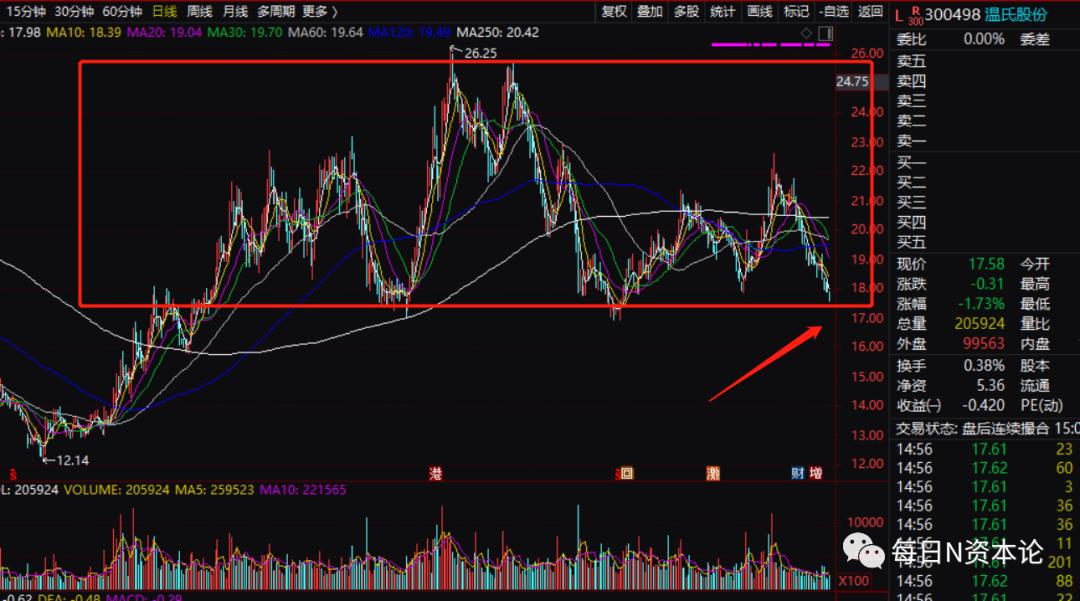Viewport: 1080px width, 601px height.
Task: Click stock code 300498
Action: coord(952,15)
